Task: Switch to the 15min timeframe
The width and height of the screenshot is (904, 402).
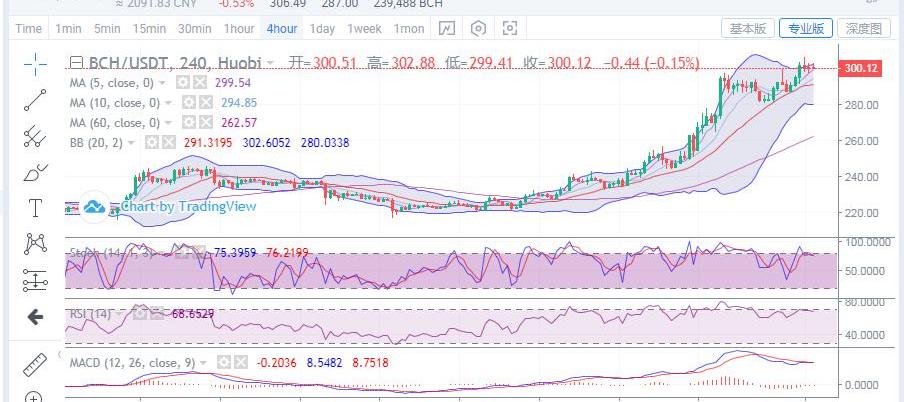Action: (149, 29)
